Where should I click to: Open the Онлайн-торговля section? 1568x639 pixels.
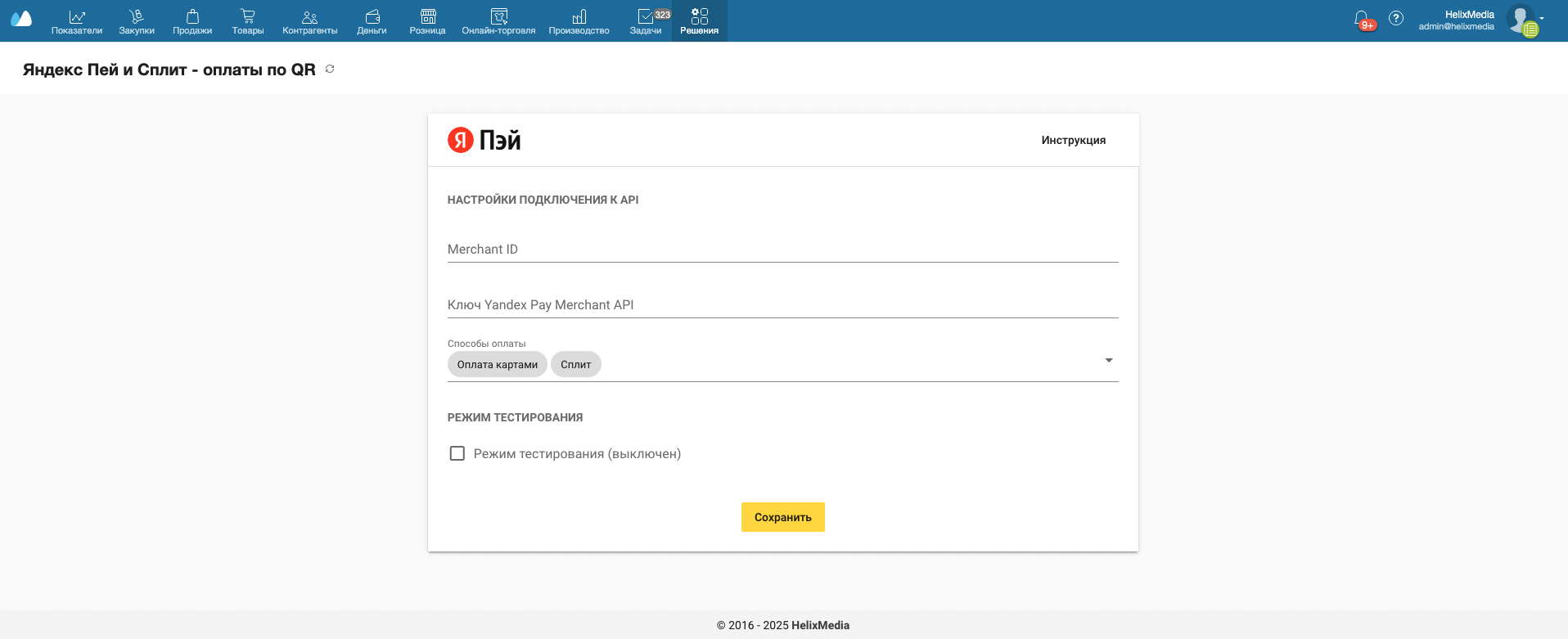[x=498, y=21]
